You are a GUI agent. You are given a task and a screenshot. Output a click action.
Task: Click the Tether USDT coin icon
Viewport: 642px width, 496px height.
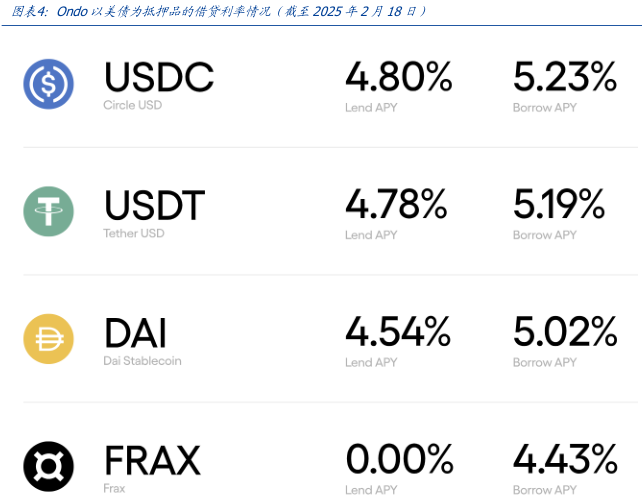pos(49,211)
